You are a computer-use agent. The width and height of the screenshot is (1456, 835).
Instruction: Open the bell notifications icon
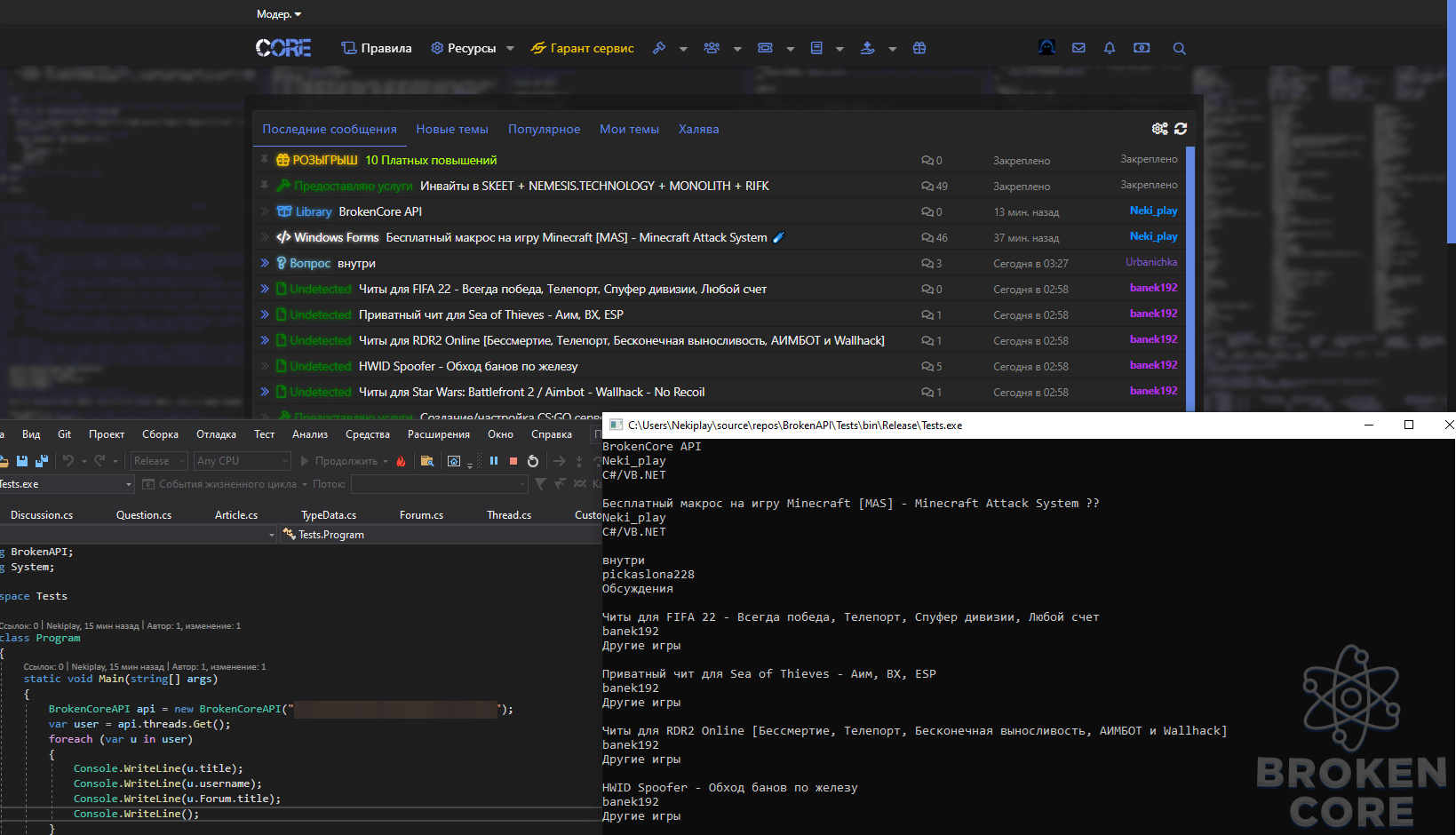click(x=1110, y=48)
